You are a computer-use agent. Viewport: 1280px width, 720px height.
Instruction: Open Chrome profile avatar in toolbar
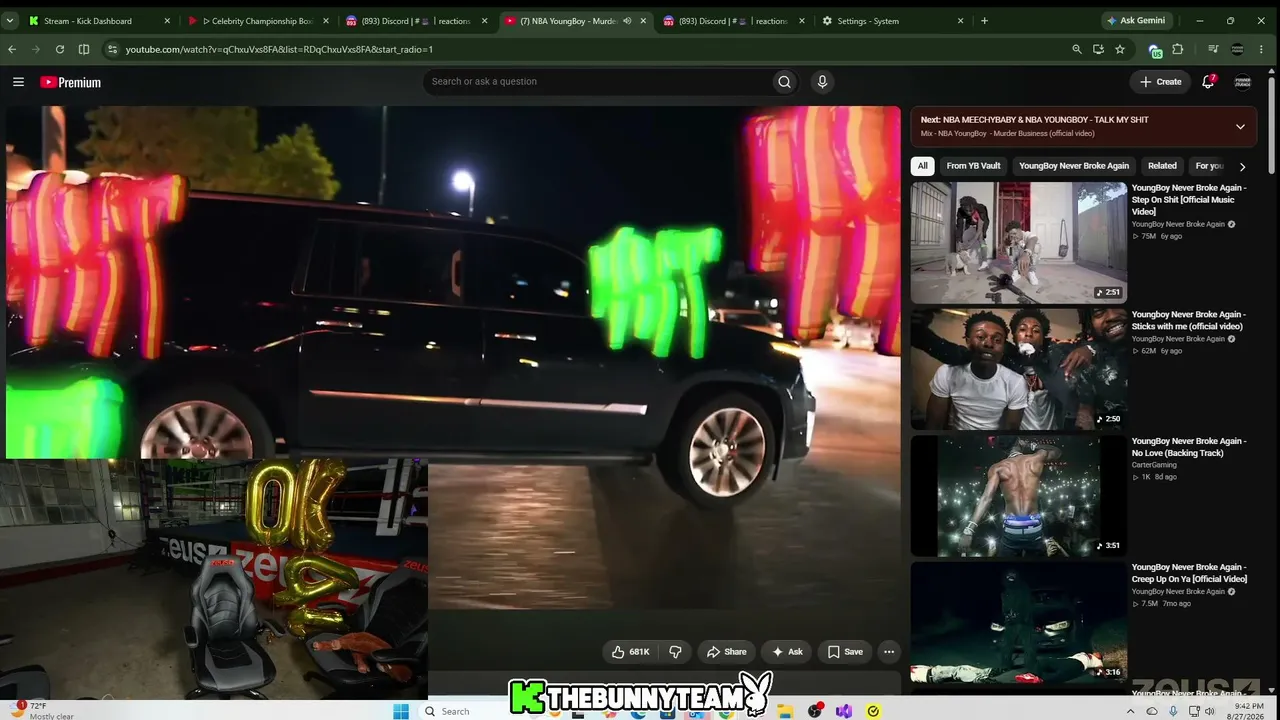click(1237, 49)
